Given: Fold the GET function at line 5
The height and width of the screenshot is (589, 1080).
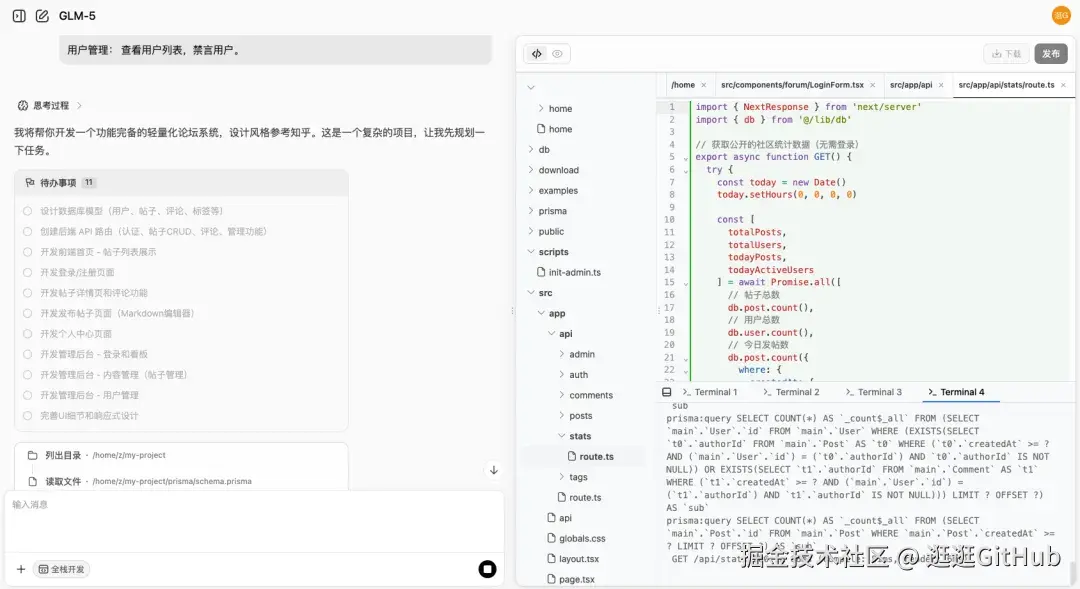Looking at the screenshot, I should [x=685, y=158].
